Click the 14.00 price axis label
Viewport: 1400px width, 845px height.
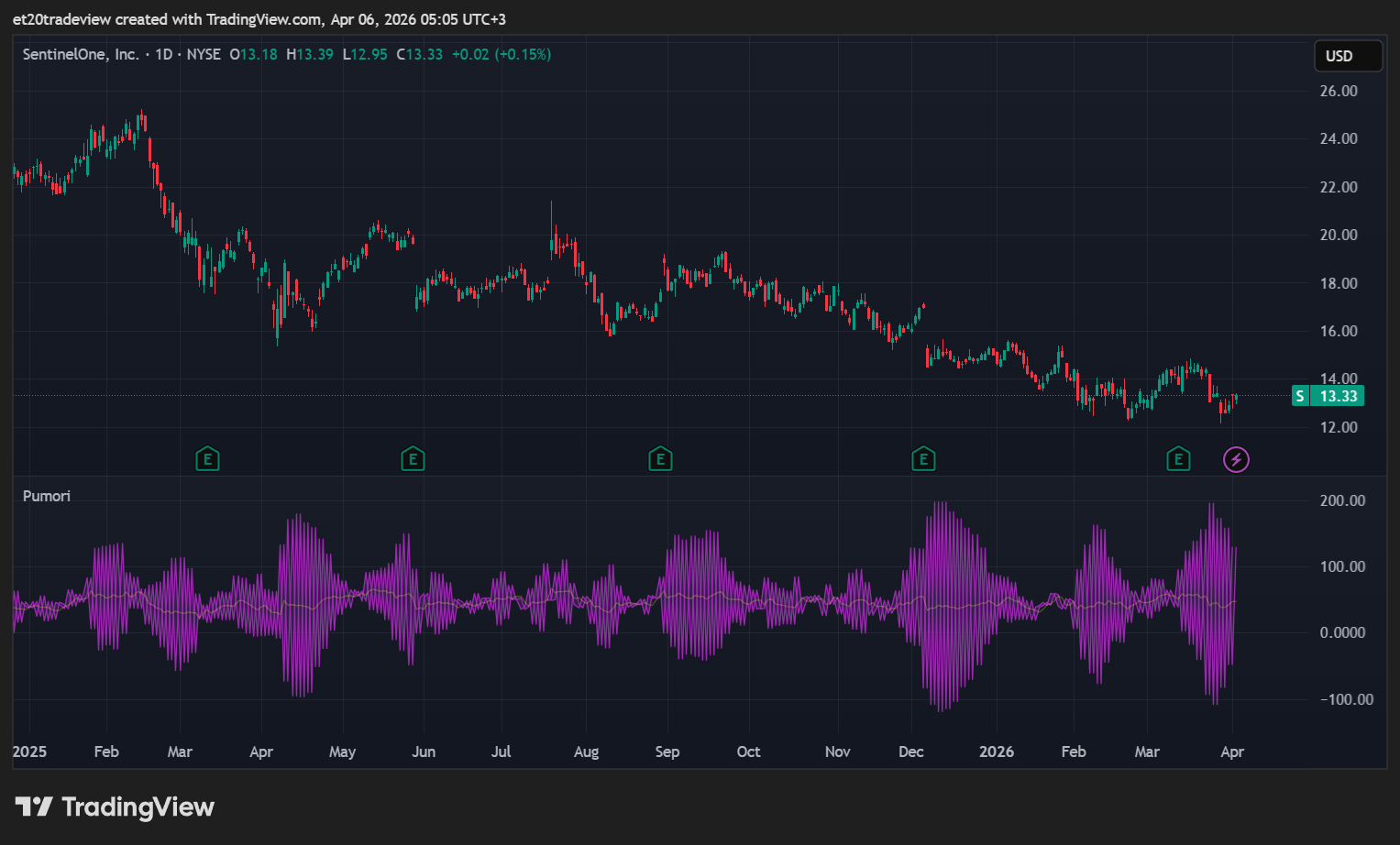point(1339,379)
